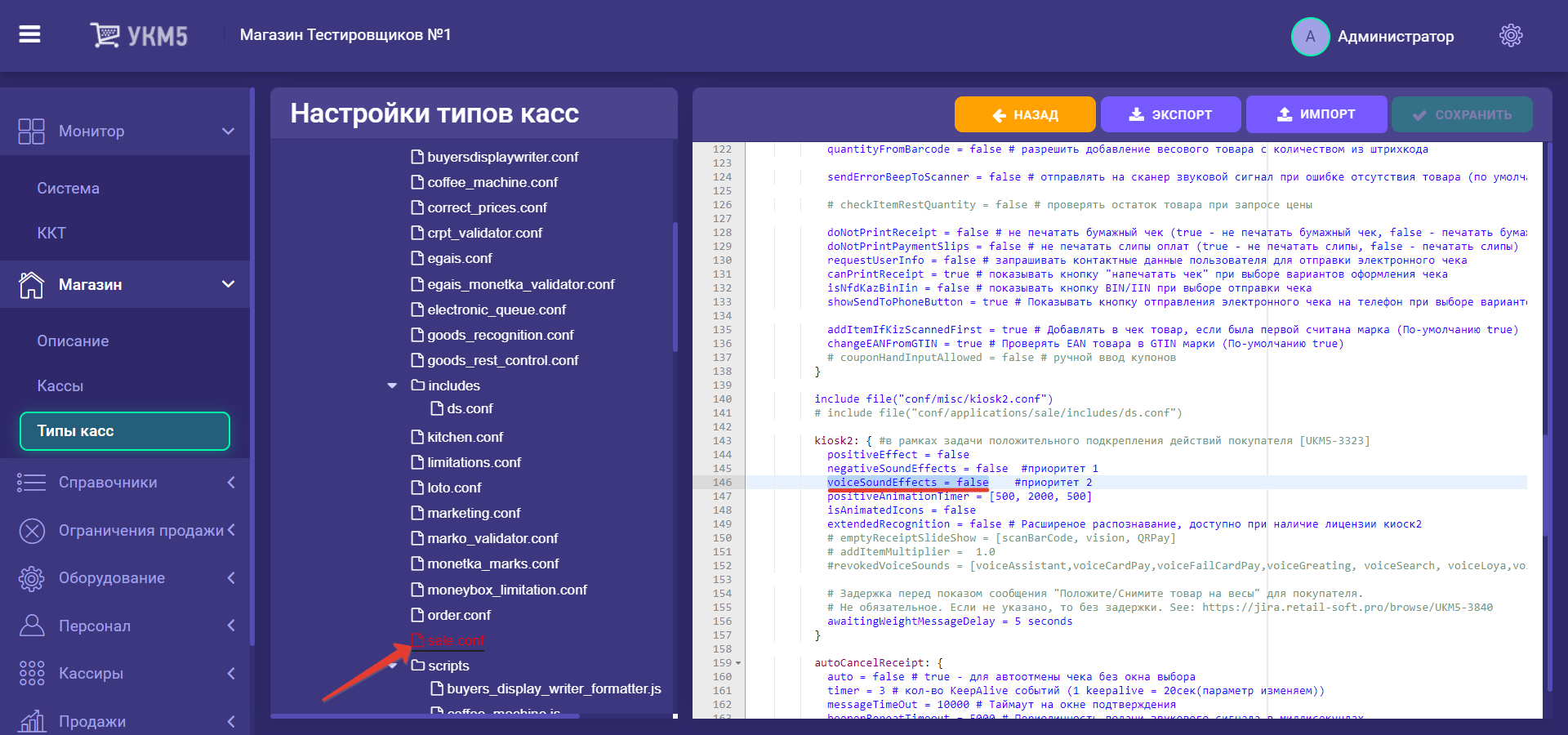
Task: Open moneybox_limitation.conf file
Action: 507,590
